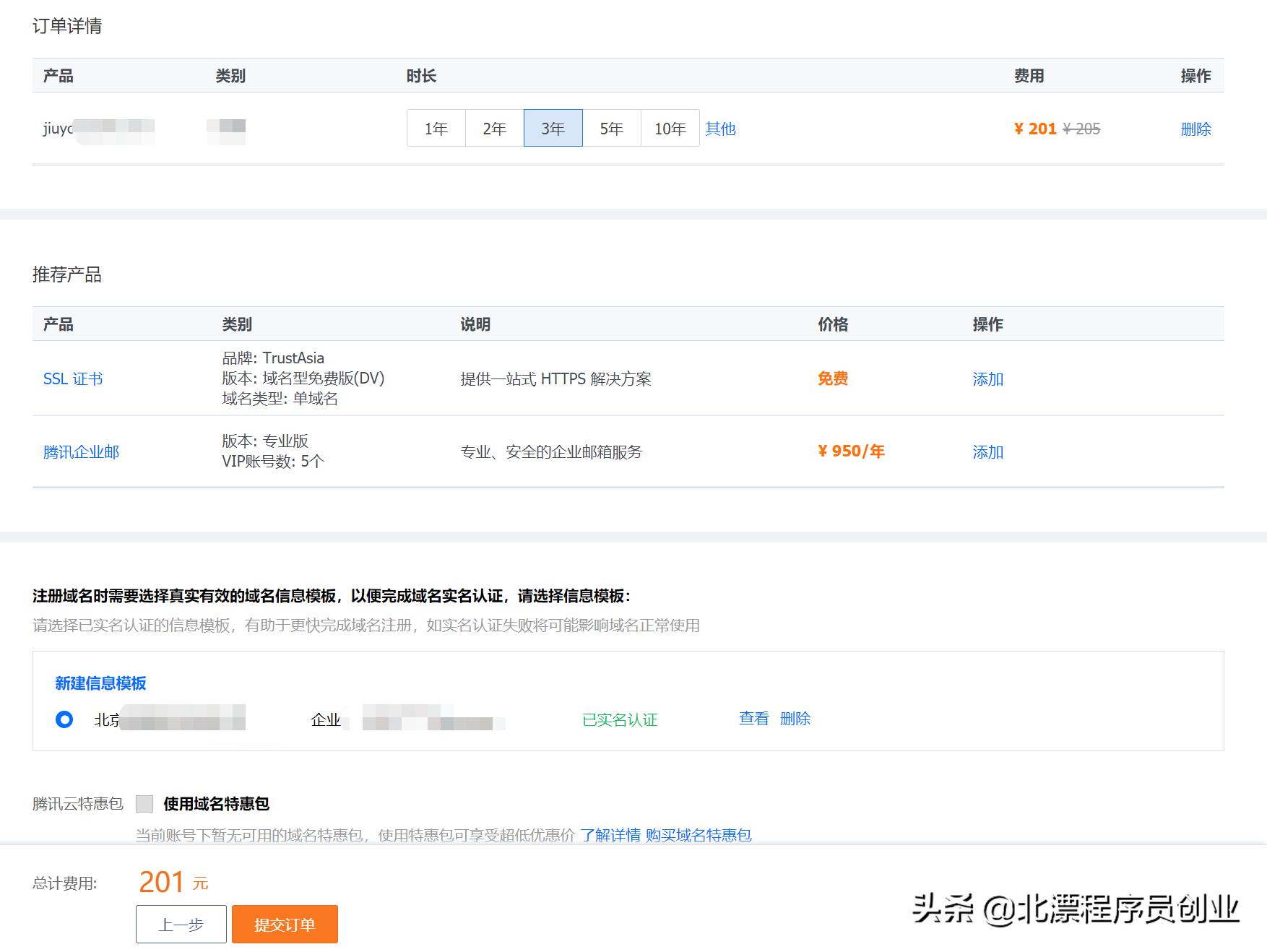Submit the order via 提交订单
1267x952 pixels.
[284, 924]
